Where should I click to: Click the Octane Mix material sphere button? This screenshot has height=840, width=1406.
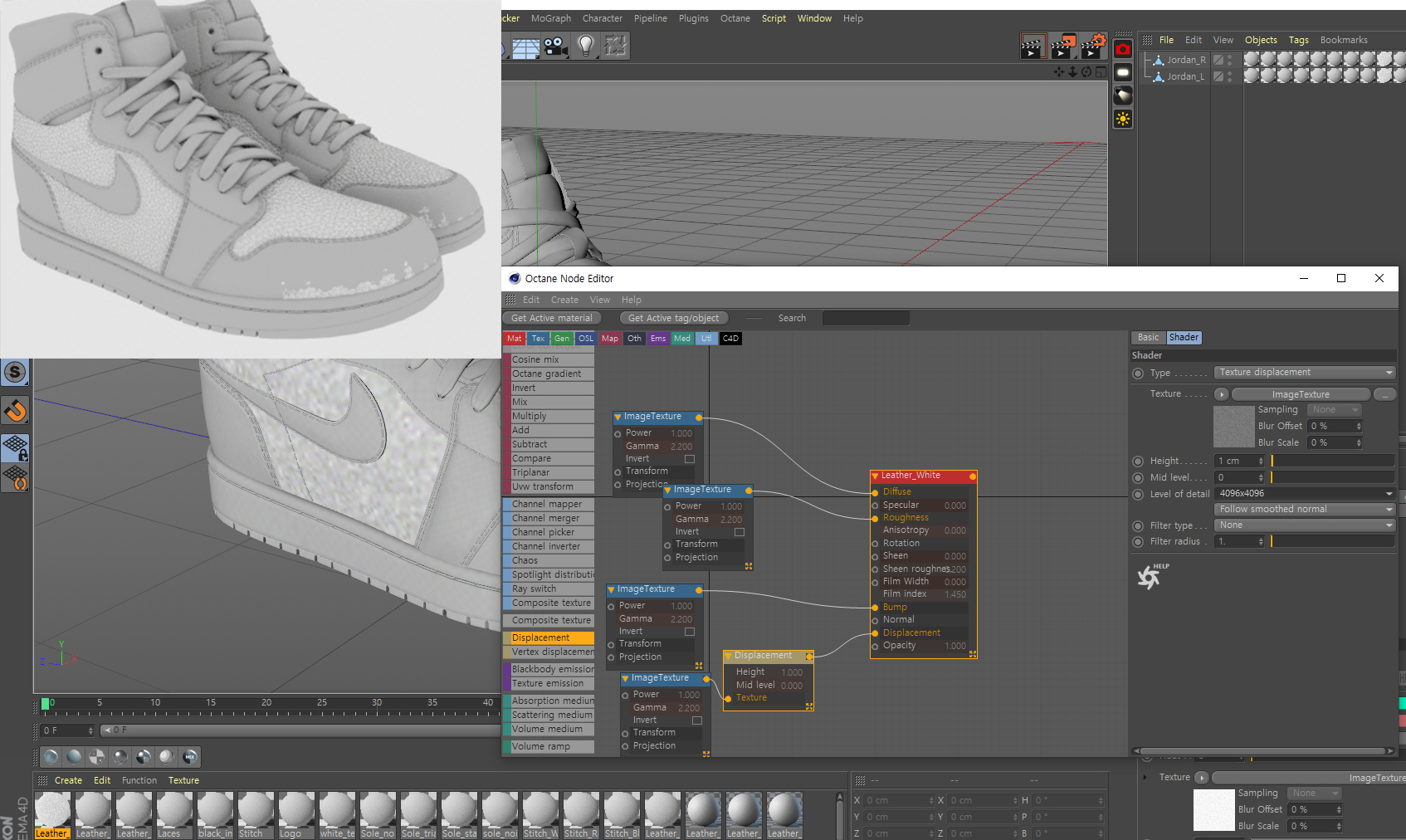(190, 756)
